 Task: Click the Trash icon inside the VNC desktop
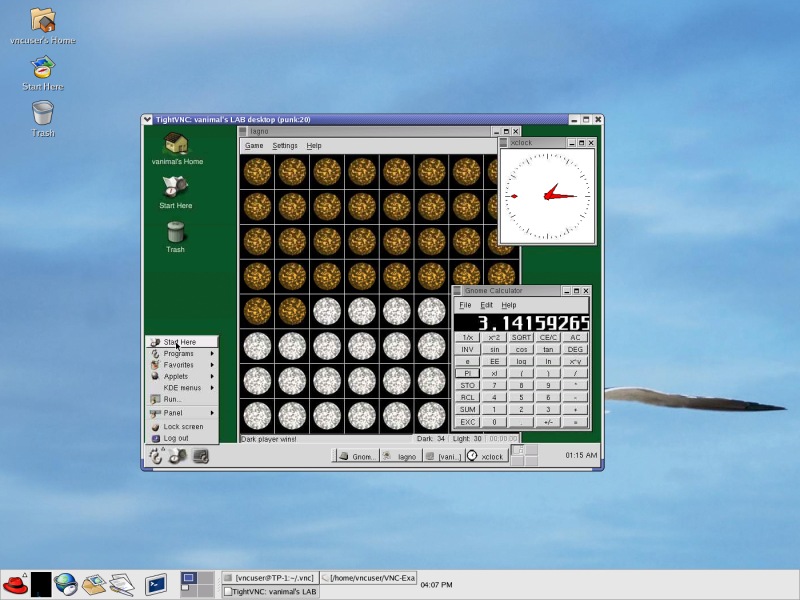tap(175, 234)
